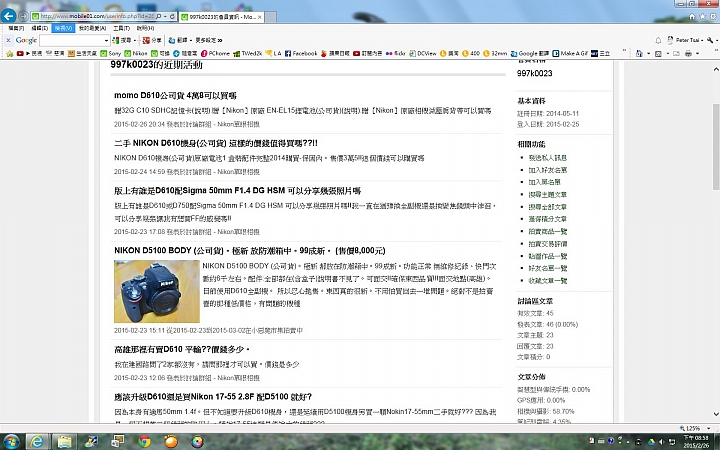This screenshot has width=720, height=450.
Task: Open the 我的最愛(A) favorites menu
Action: pos(92,28)
